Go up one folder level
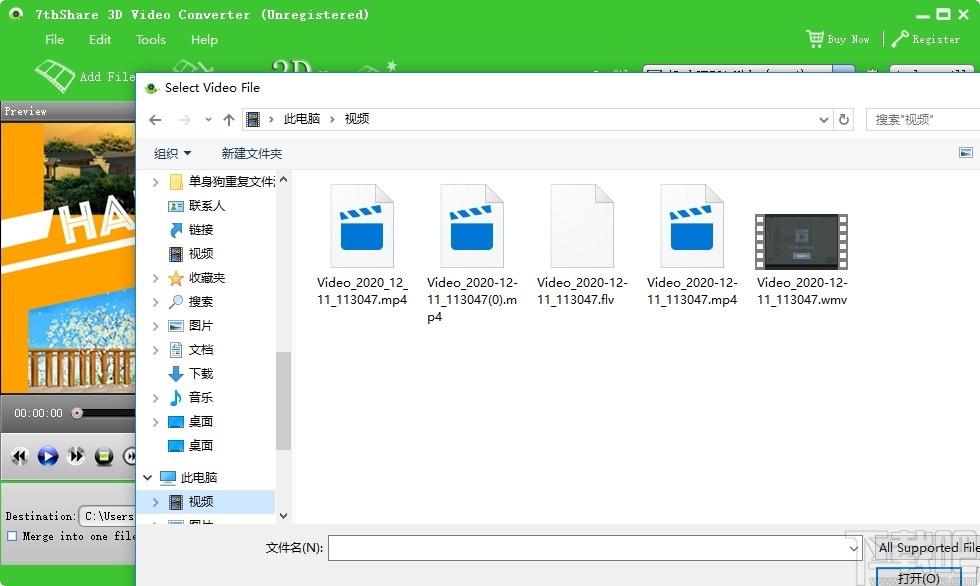 pos(229,119)
